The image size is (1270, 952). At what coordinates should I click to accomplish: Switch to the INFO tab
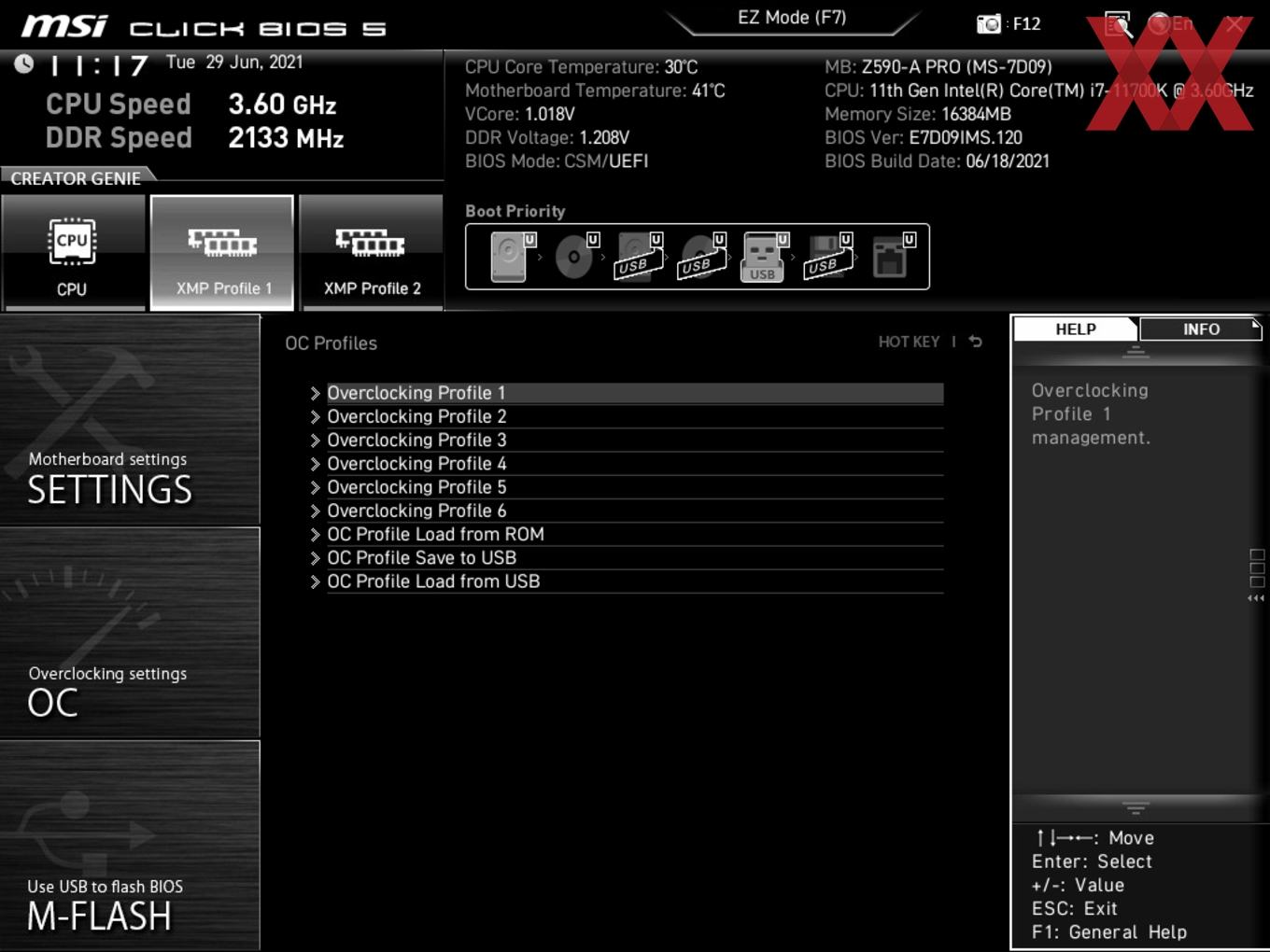tap(1201, 329)
